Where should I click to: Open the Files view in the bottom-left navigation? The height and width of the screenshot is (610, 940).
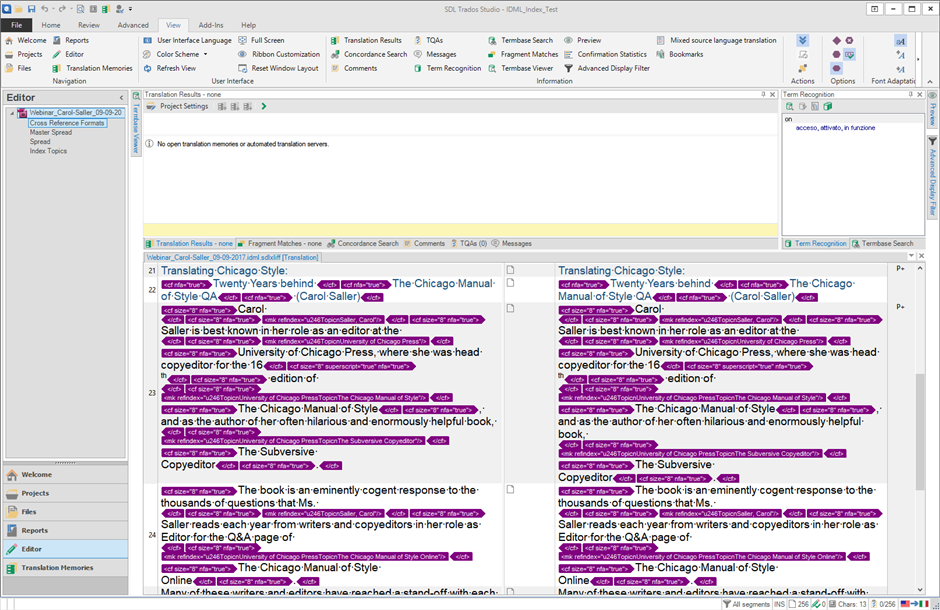(66, 512)
